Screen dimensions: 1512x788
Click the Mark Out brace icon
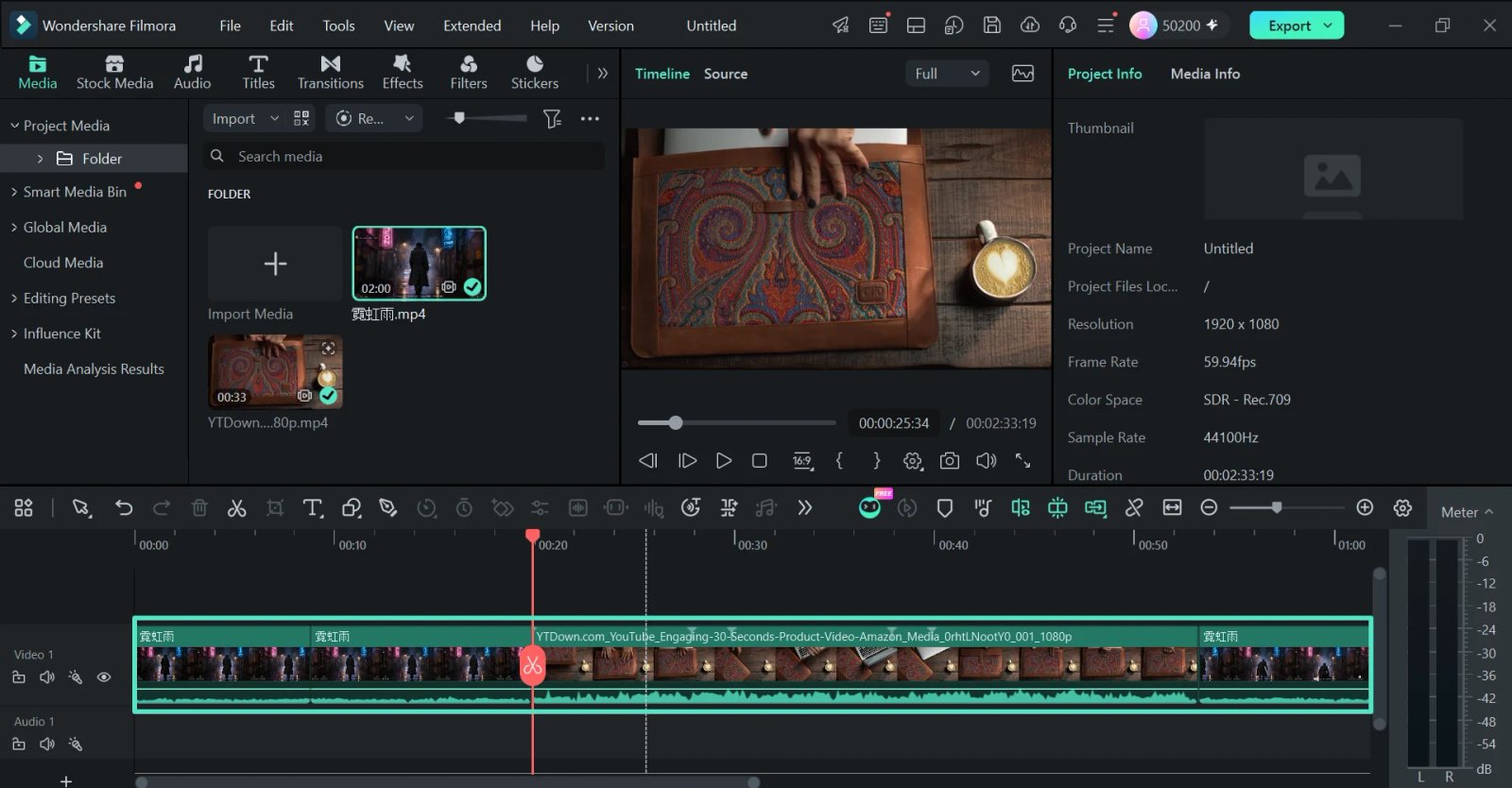(x=876, y=461)
